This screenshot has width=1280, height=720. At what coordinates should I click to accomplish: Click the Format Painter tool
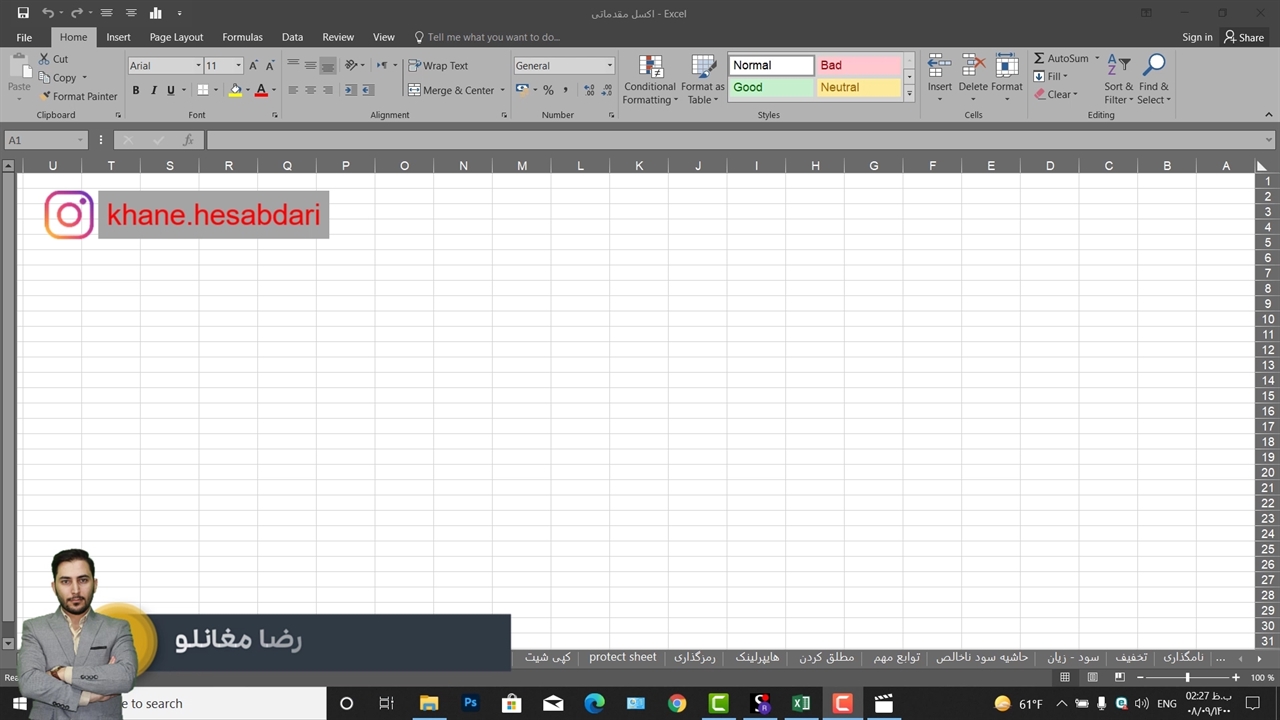(x=78, y=96)
